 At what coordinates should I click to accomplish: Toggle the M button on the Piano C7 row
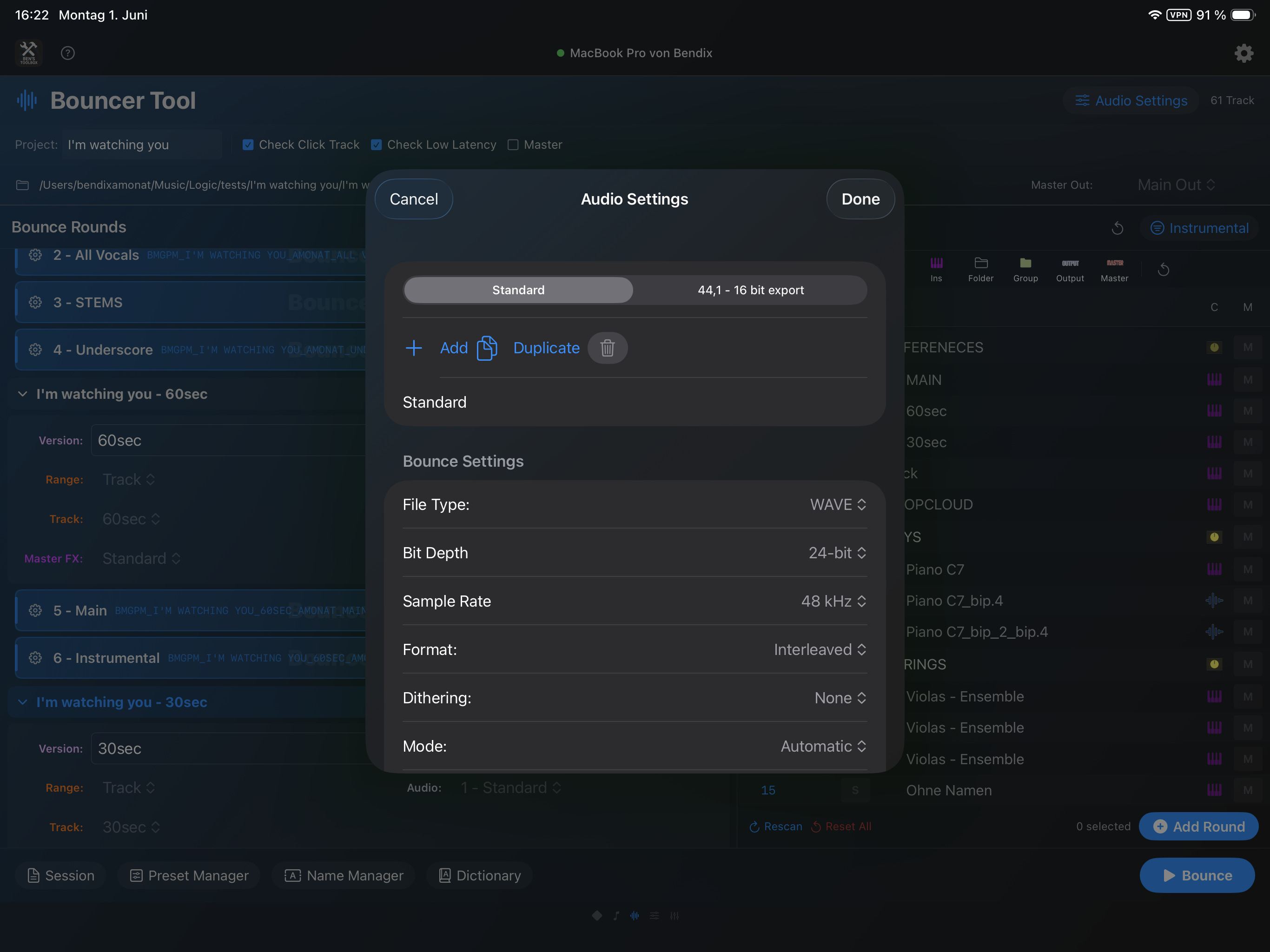[1248, 569]
